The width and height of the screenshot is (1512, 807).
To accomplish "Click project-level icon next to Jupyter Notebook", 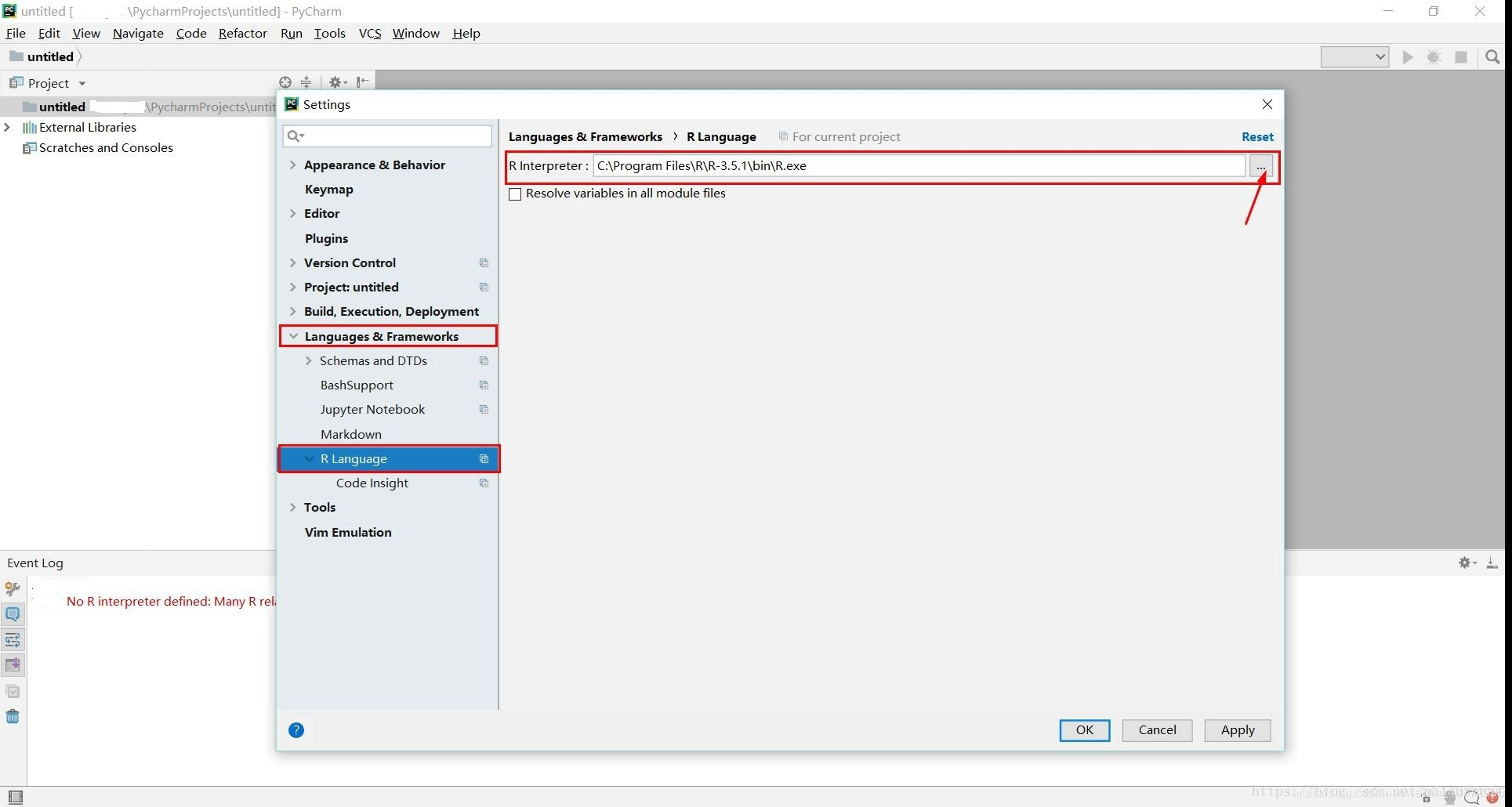I will pos(484,410).
